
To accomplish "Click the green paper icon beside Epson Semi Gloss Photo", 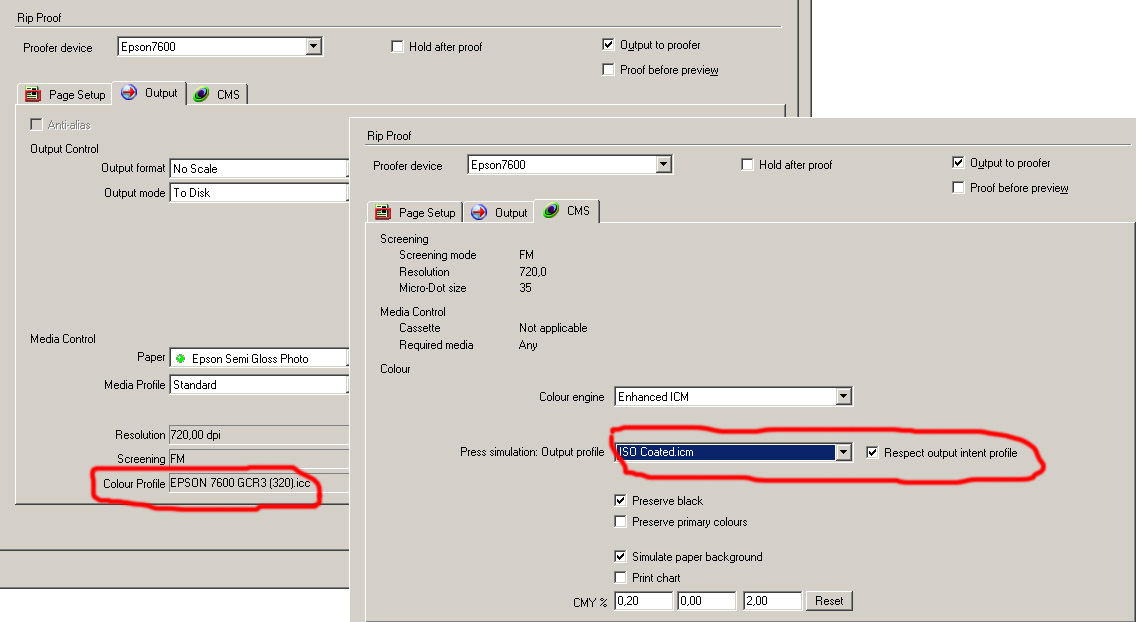I will click(180, 359).
